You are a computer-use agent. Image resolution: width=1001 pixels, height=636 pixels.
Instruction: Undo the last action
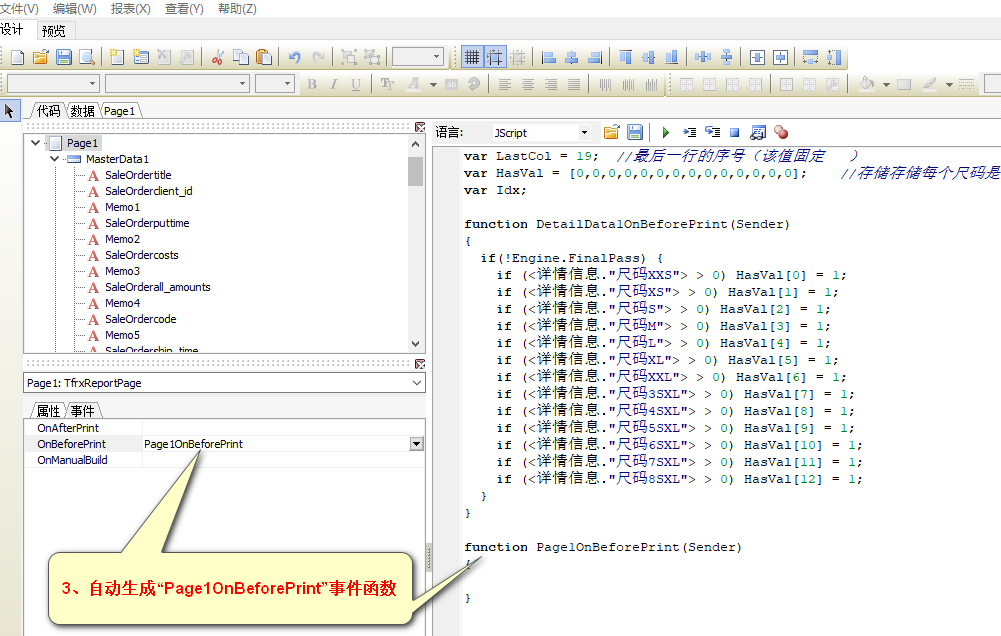coord(294,57)
